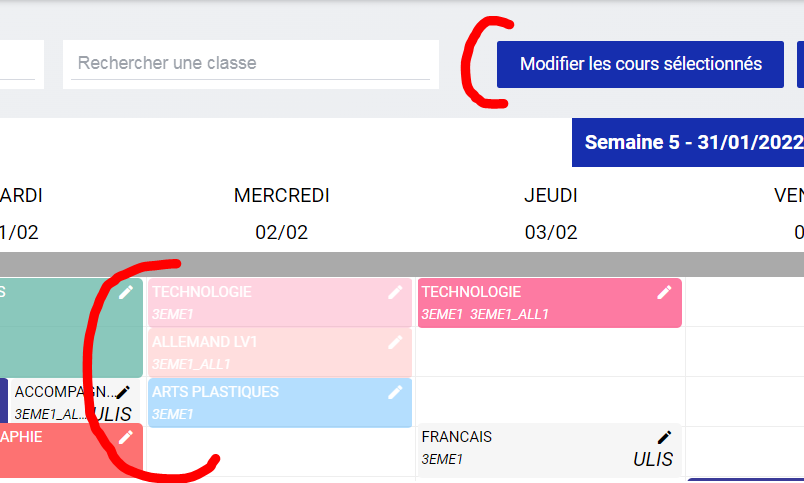Viewport: 804px width, 483px height.
Task: Select the ACCOMPAGN course title
Action: 62,392
